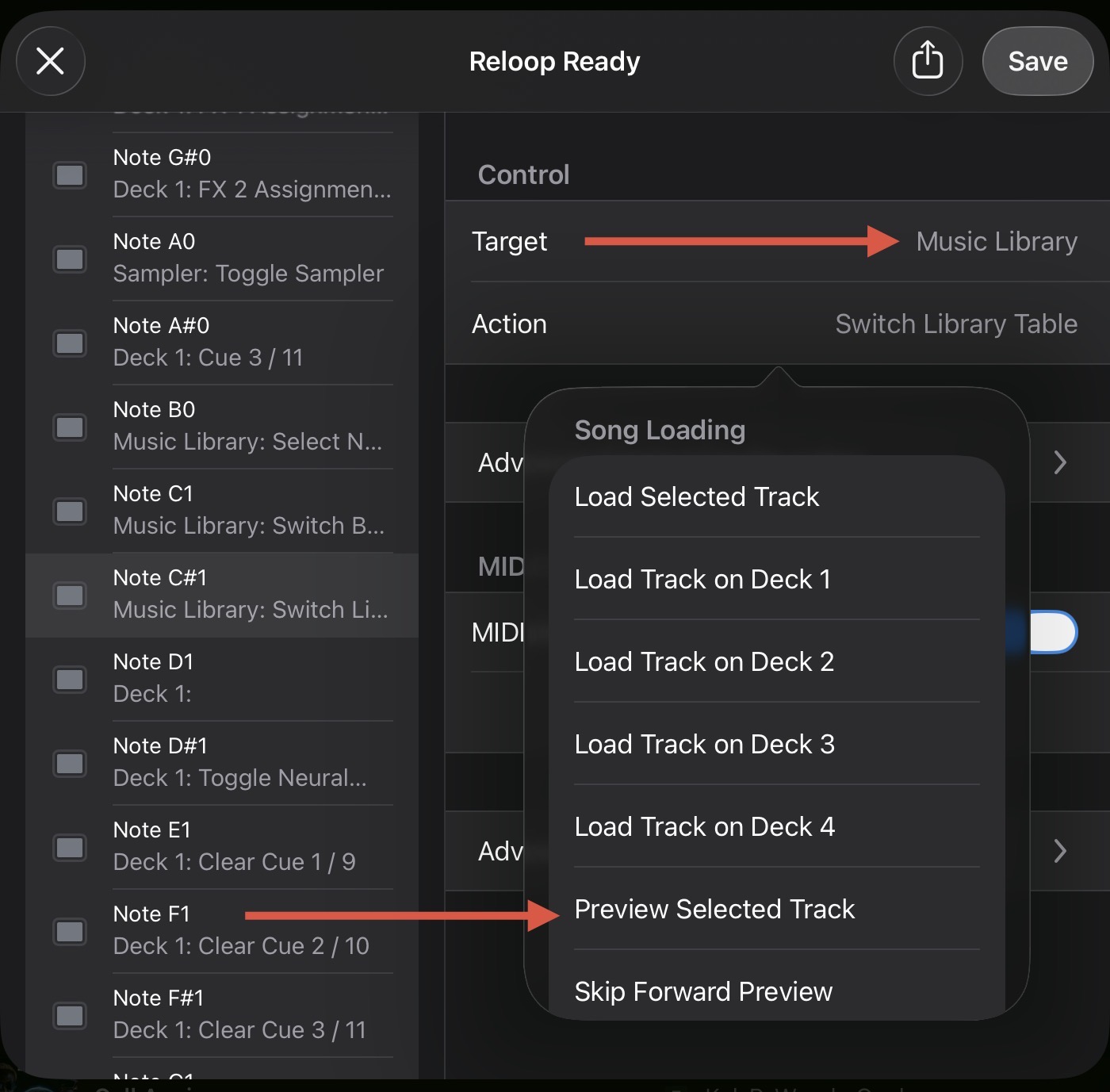Toggle the MIDI switch on the right
This screenshot has width=1110, height=1092.
(1051, 633)
